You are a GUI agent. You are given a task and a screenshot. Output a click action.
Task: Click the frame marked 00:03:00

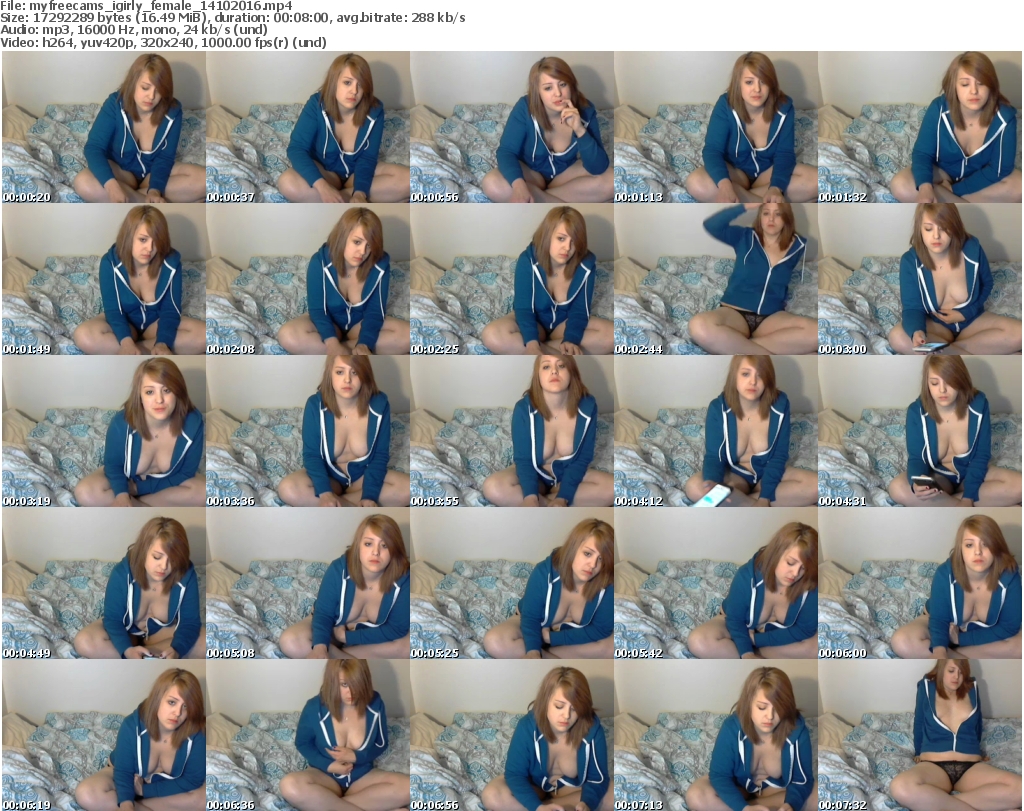(920, 279)
